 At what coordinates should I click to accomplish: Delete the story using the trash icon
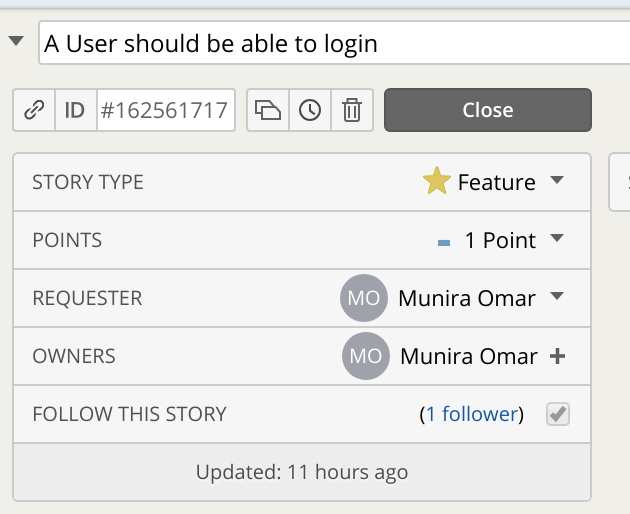coord(352,111)
